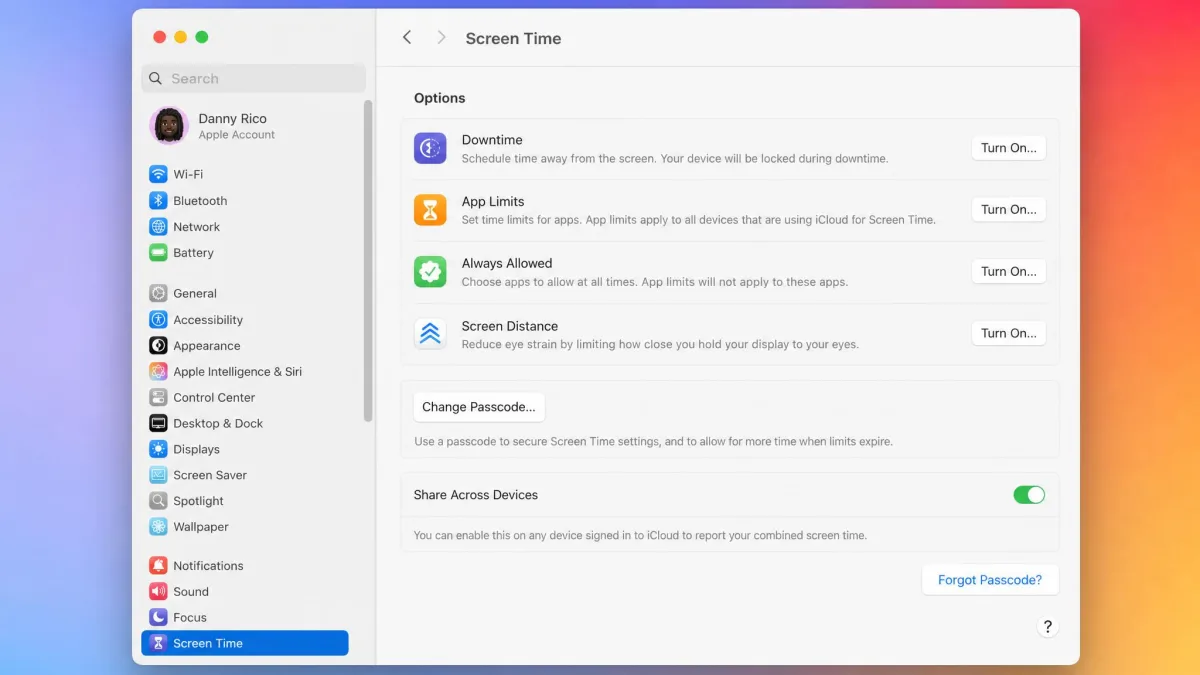Click the yellow minimize window button

click(180, 37)
